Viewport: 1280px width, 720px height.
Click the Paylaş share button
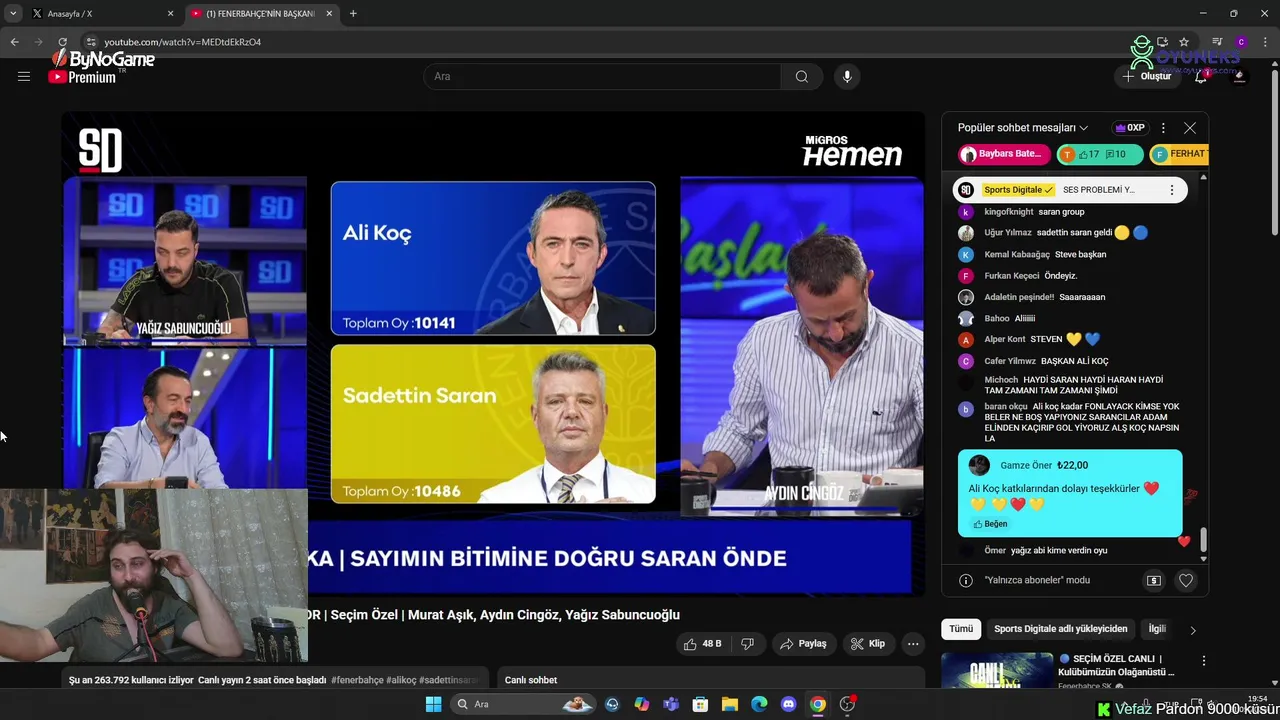point(803,644)
